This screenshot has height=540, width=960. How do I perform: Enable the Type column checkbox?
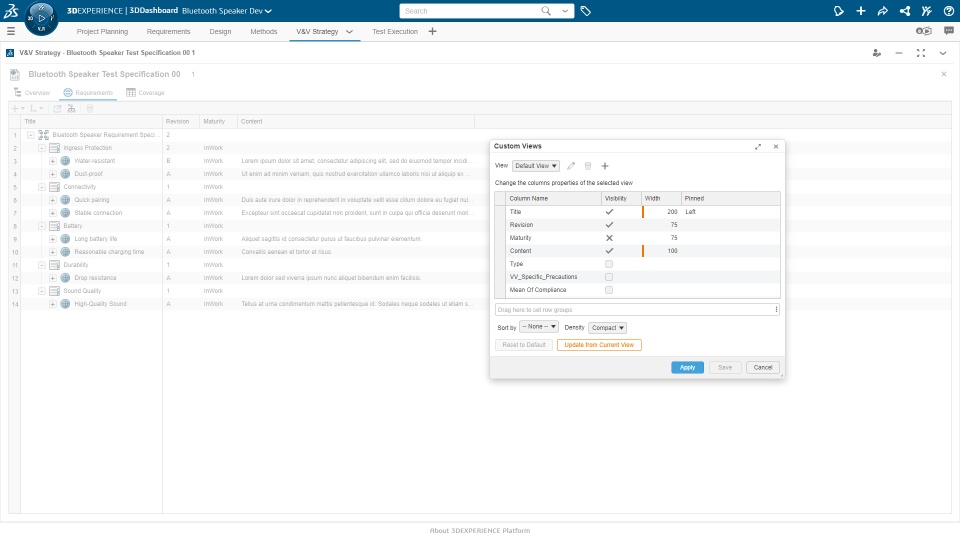point(609,264)
